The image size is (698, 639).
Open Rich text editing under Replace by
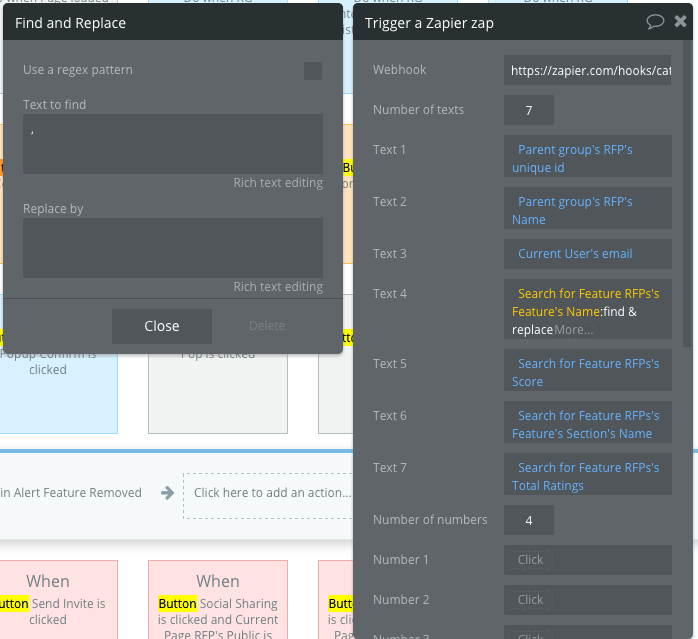(278, 287)
